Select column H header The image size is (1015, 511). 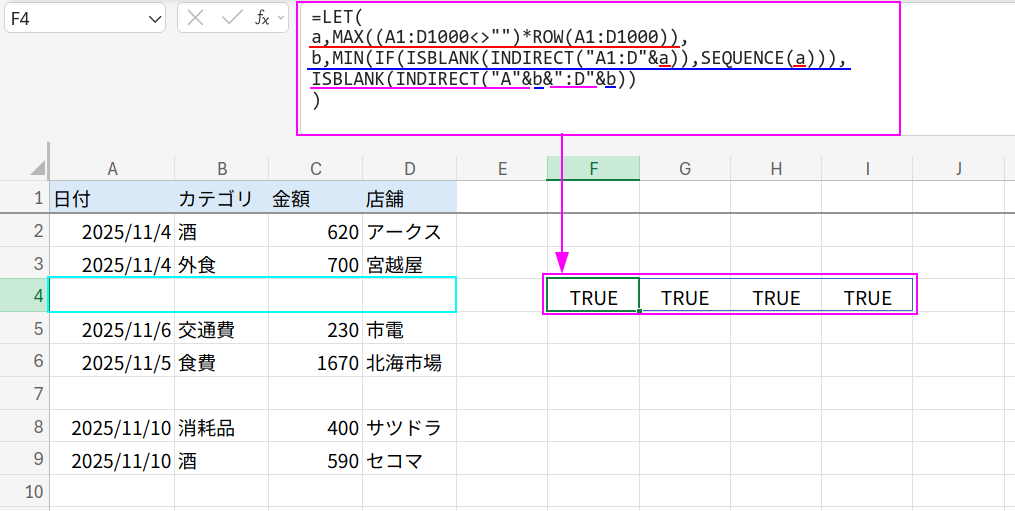click(x=776, y=168)
